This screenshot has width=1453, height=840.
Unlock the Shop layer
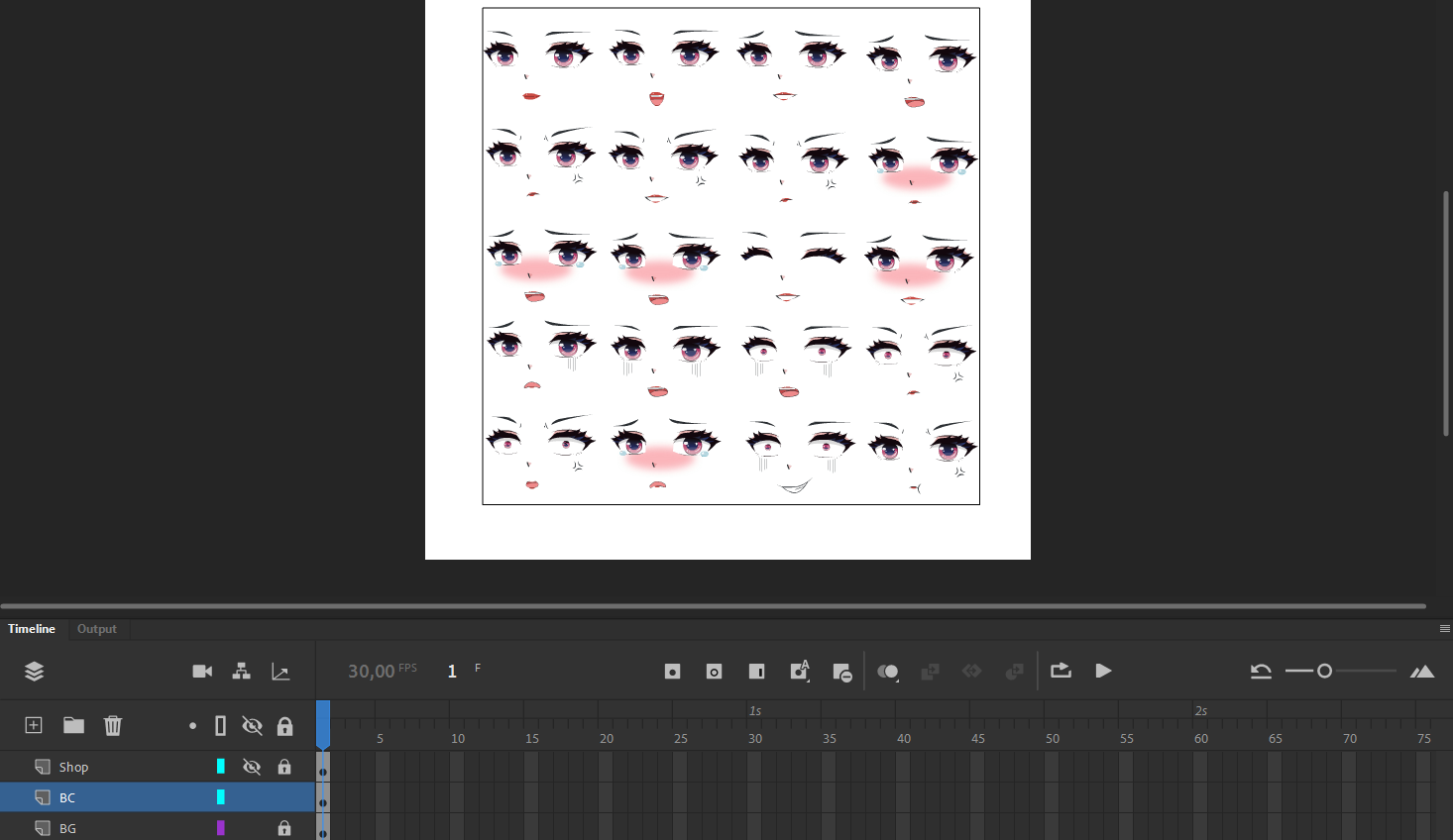tap(284, 767)
